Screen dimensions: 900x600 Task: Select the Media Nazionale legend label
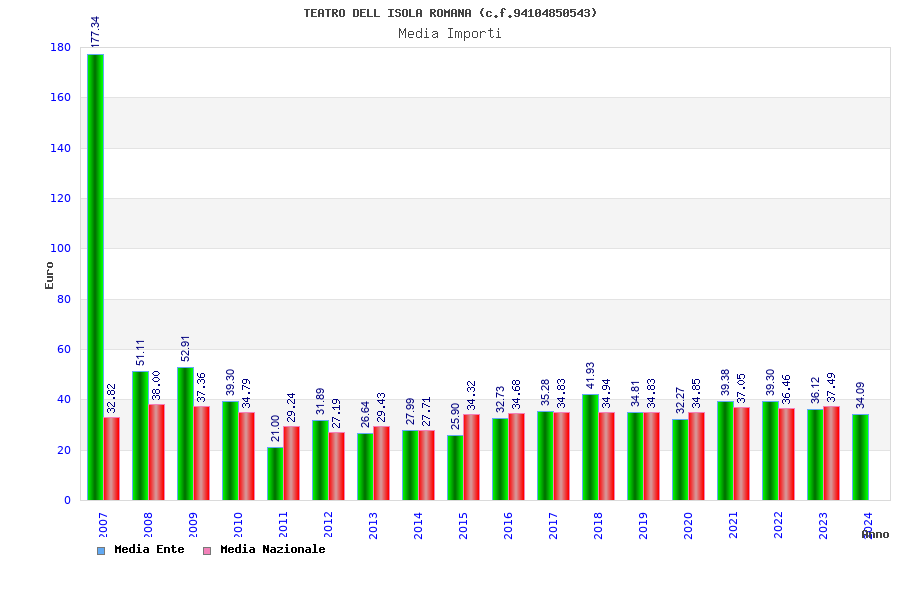(273, 549)
